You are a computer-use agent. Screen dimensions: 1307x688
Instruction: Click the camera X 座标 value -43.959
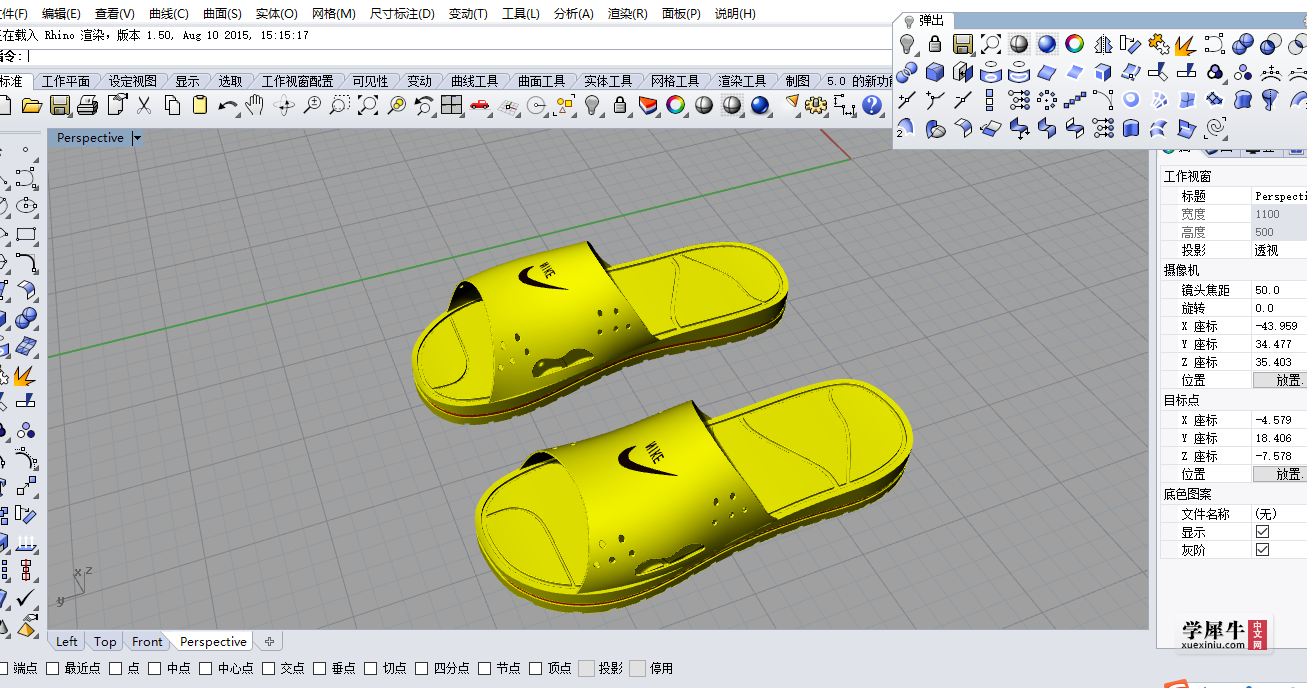(1279, 326)
